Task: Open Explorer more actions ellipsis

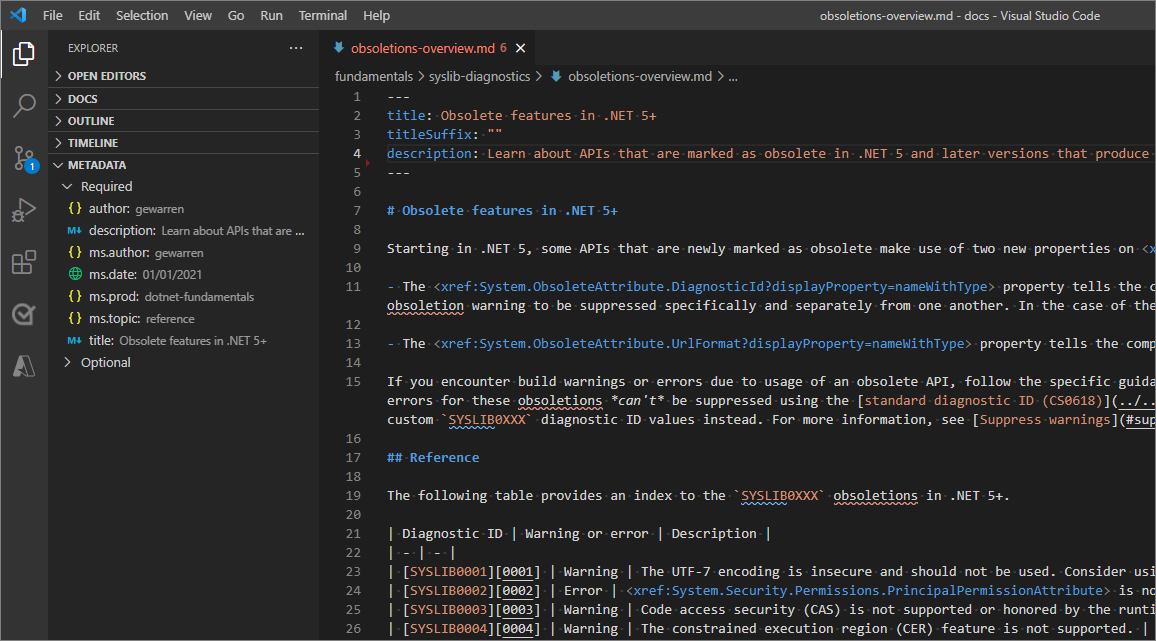Action: tap(296, 48)
